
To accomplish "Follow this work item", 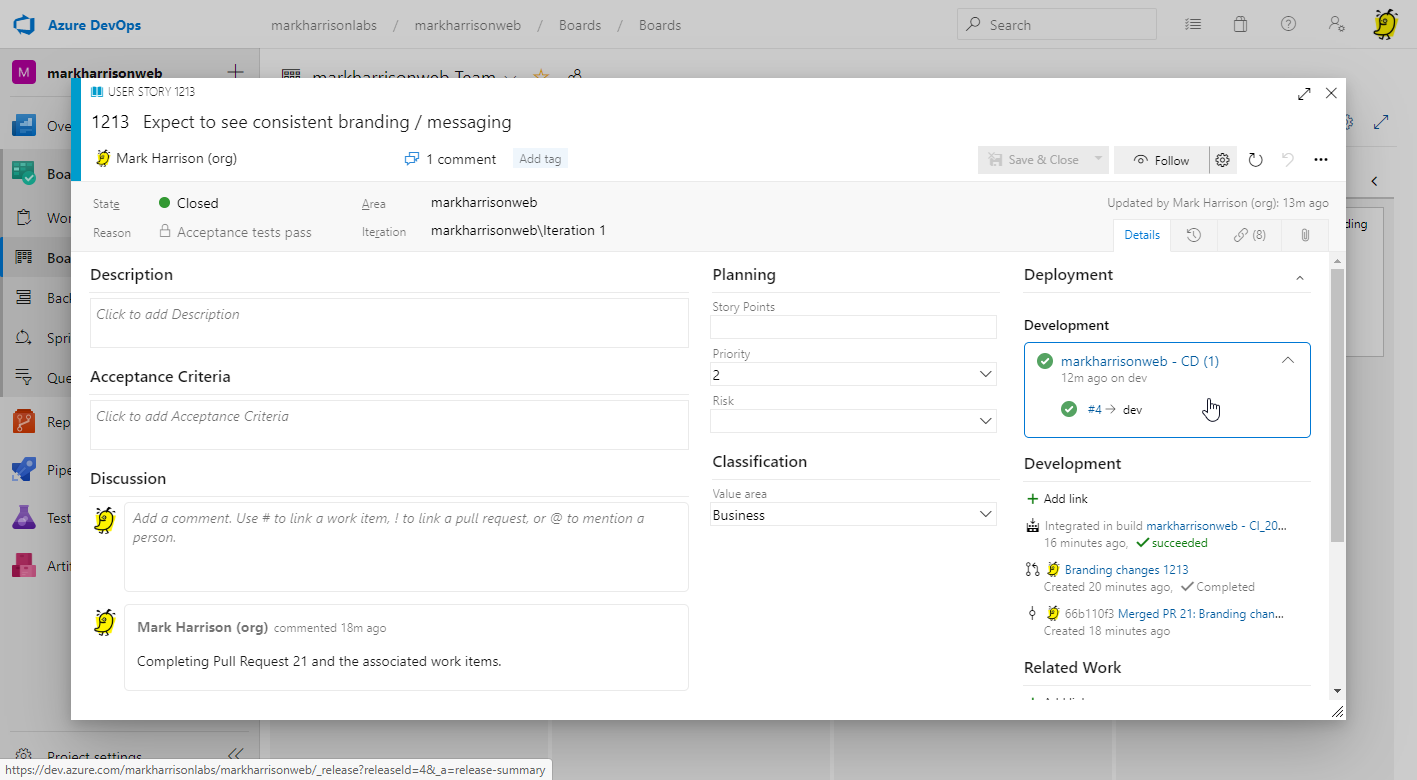I will tap(1161, 160).
